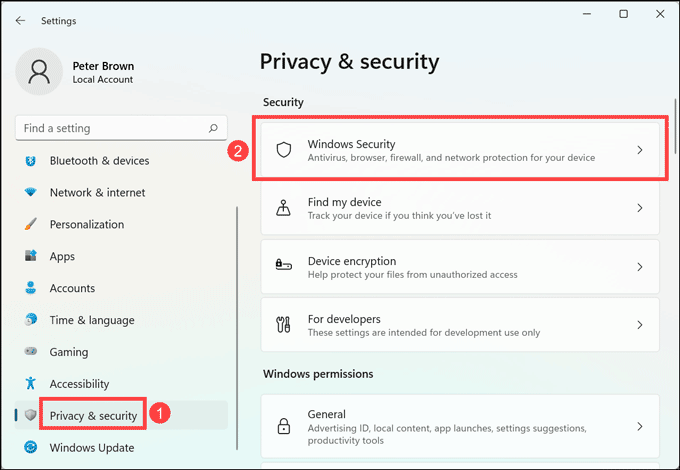Click the main page vertical scrollbar

[674, 130]
